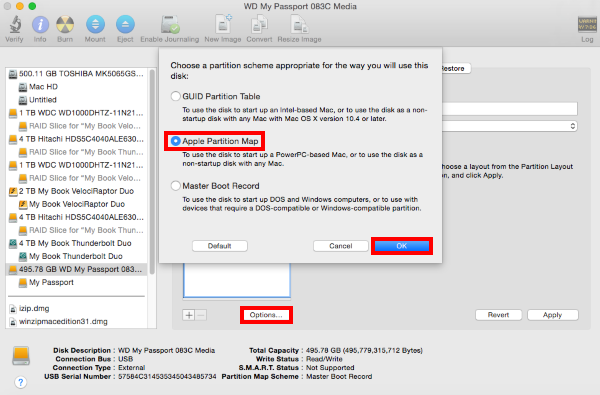Viewport: 600px width, 395px height.
Task: Open partition Options button
Action: coord(266,315)
